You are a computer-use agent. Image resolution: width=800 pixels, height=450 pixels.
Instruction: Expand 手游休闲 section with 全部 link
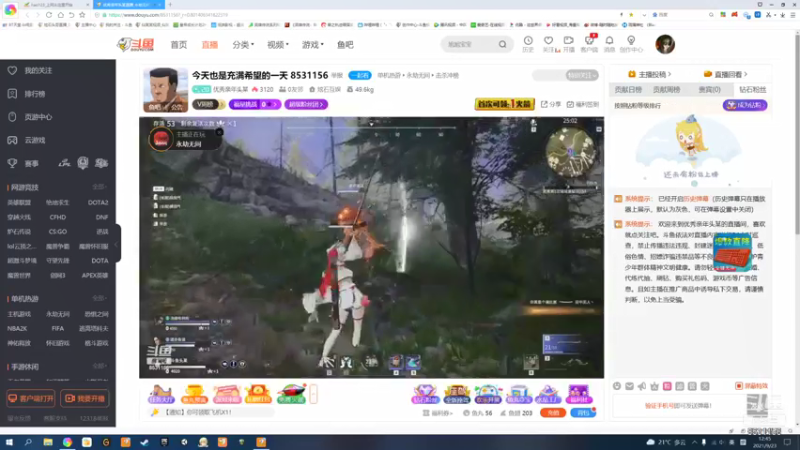coord(99,366)
